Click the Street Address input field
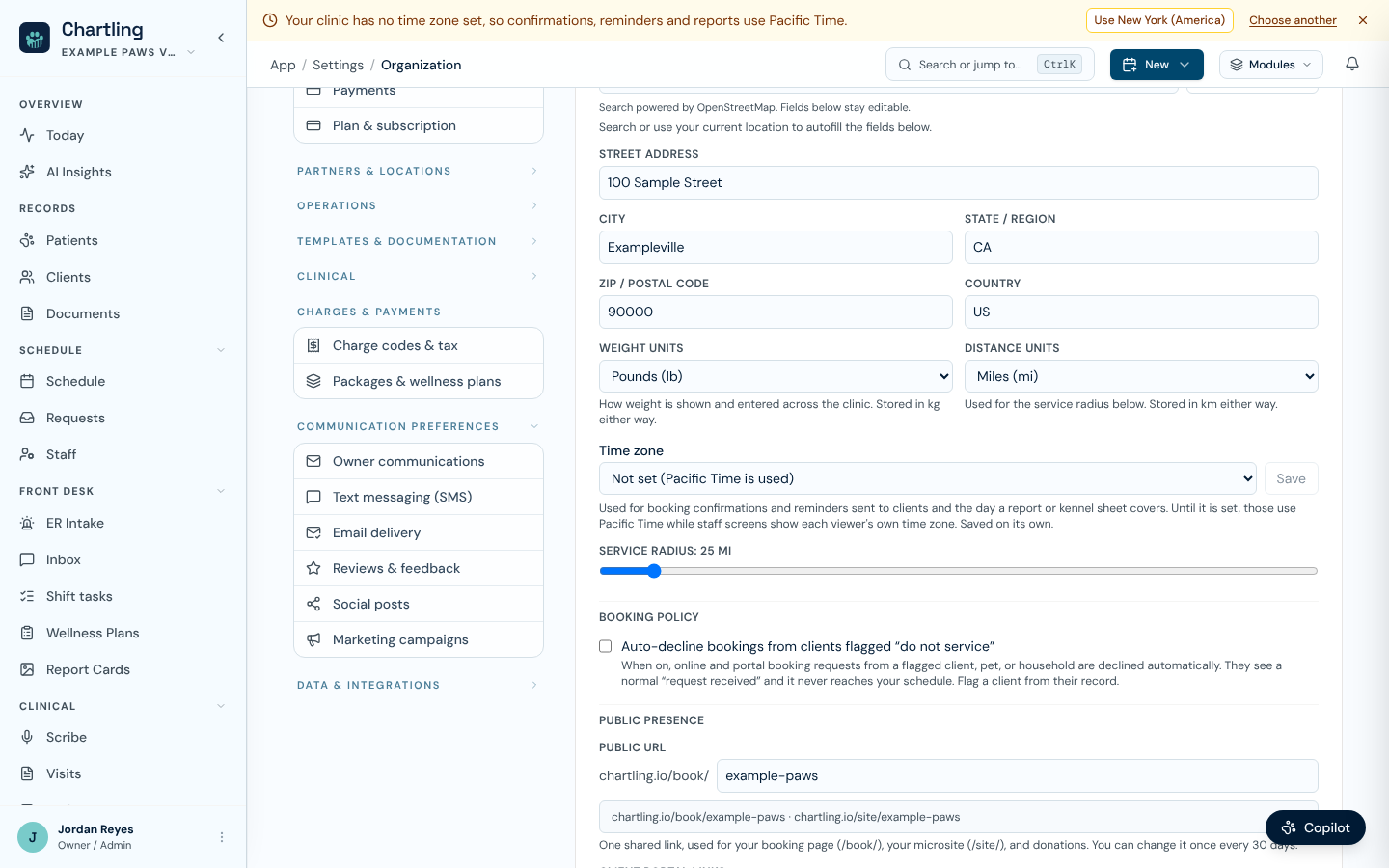1389x868 pixels. click(x=959, y=183)
